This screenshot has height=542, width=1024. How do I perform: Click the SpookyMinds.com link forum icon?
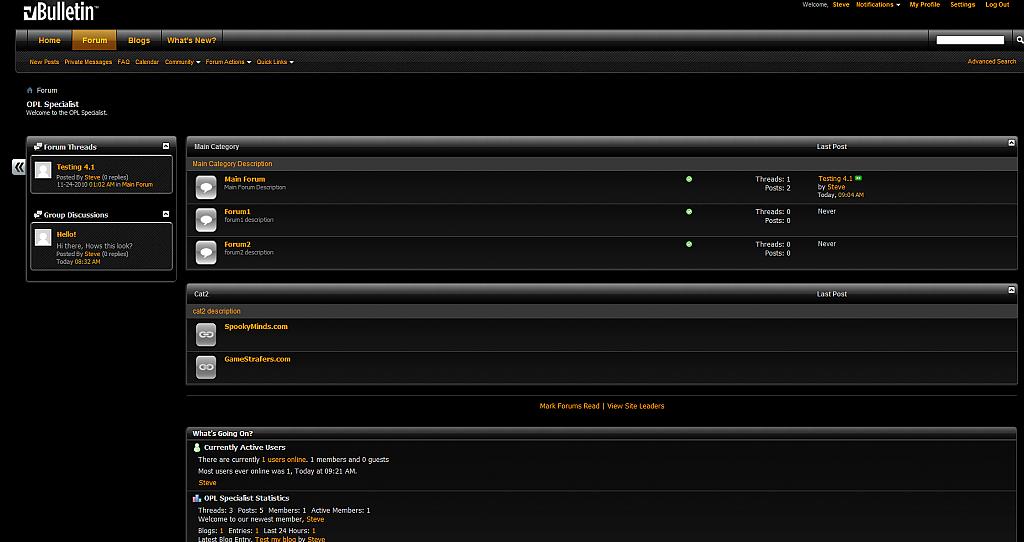tap(206, 335)
